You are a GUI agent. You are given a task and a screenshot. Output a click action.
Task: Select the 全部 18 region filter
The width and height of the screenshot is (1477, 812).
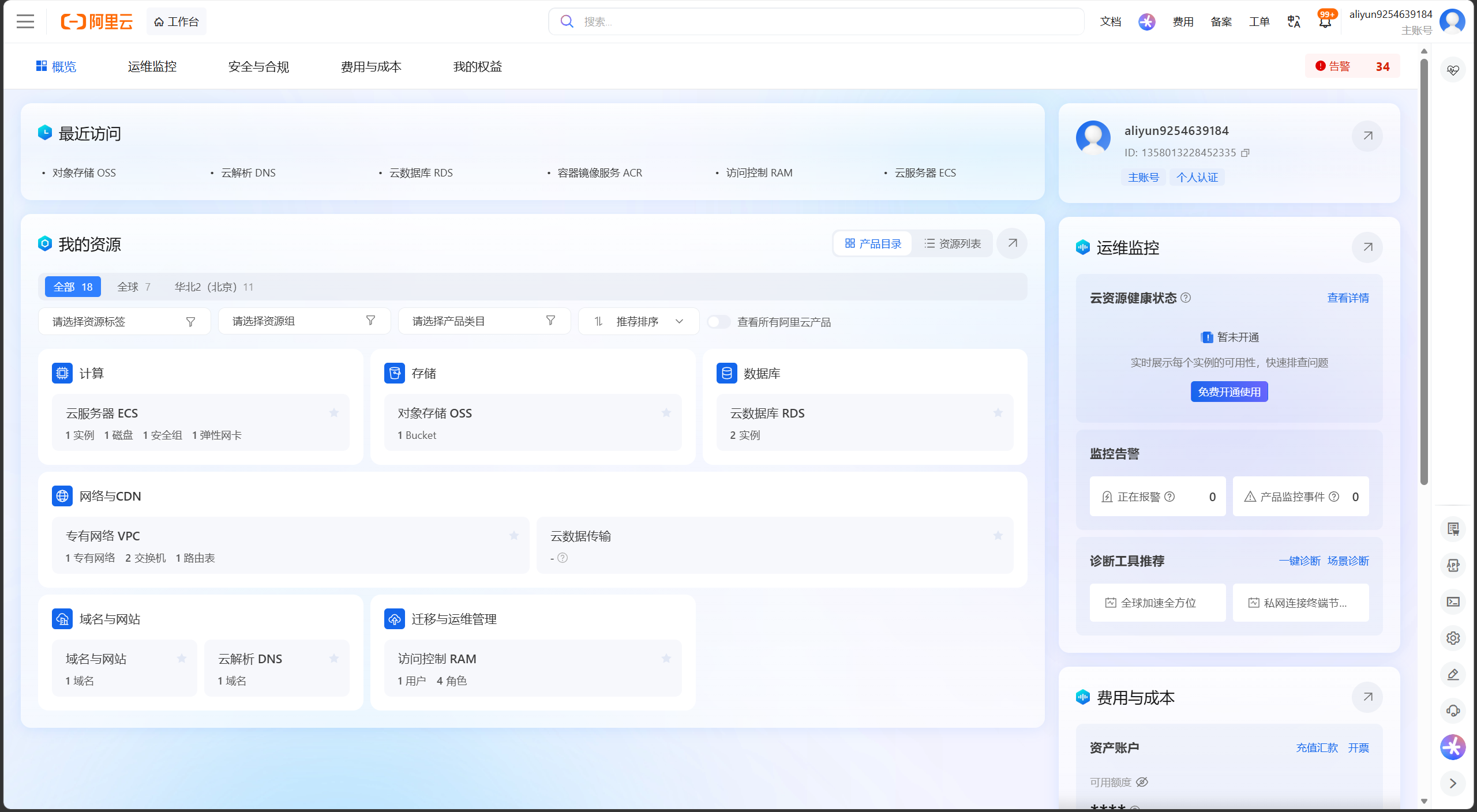click(73, 287)
